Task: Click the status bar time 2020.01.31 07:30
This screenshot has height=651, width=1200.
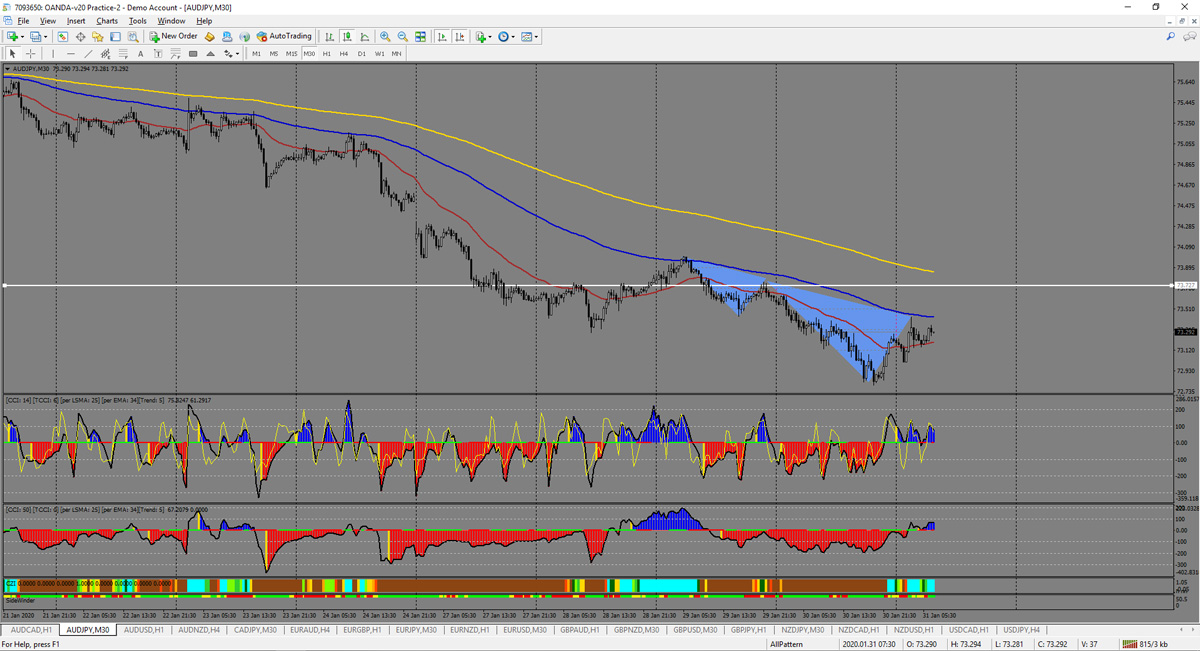Action: coord(868,644)
